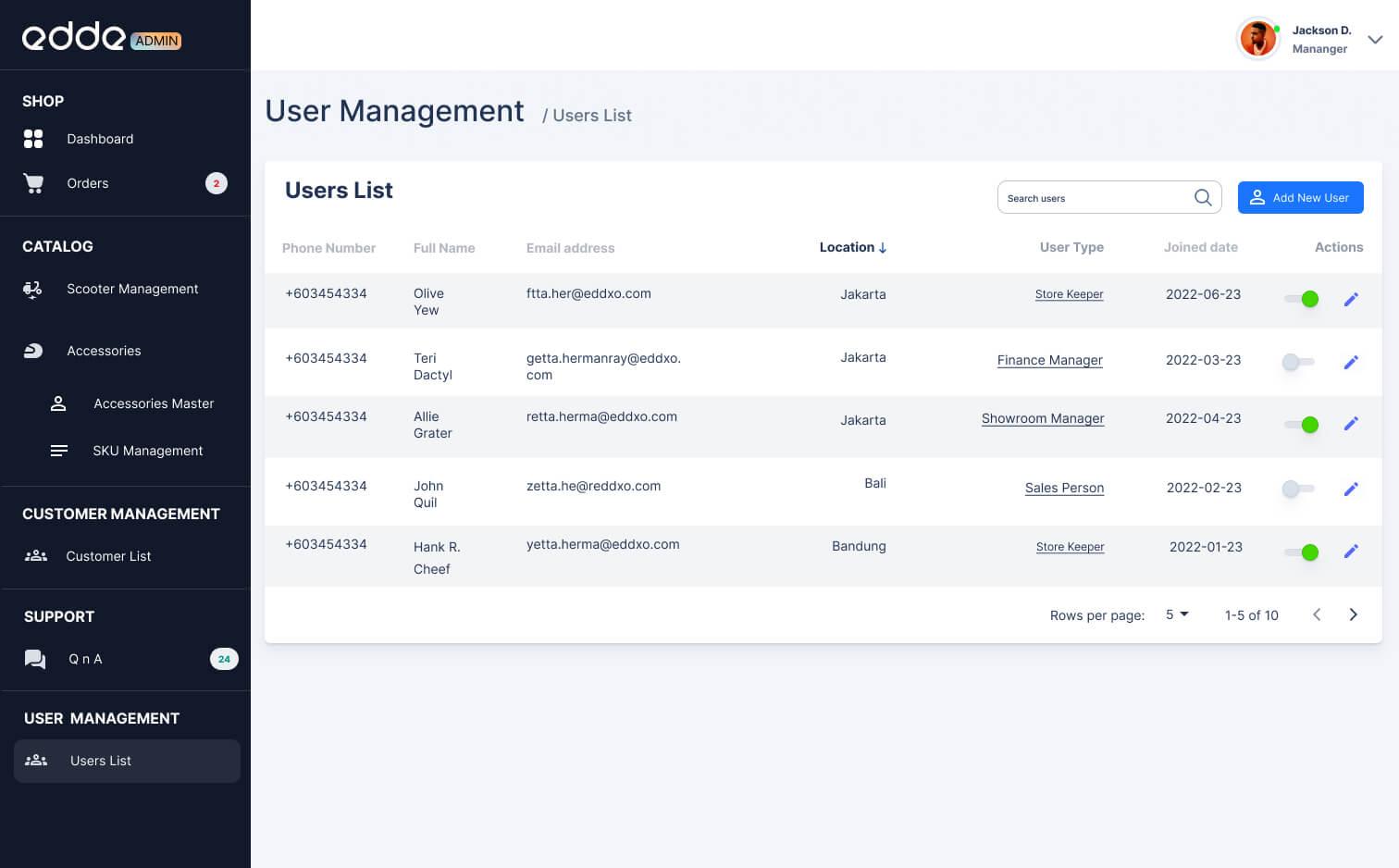This screenshot has height=868, width=1399.
Task: Go to next page arrow
Action: tap(1353, 614)
